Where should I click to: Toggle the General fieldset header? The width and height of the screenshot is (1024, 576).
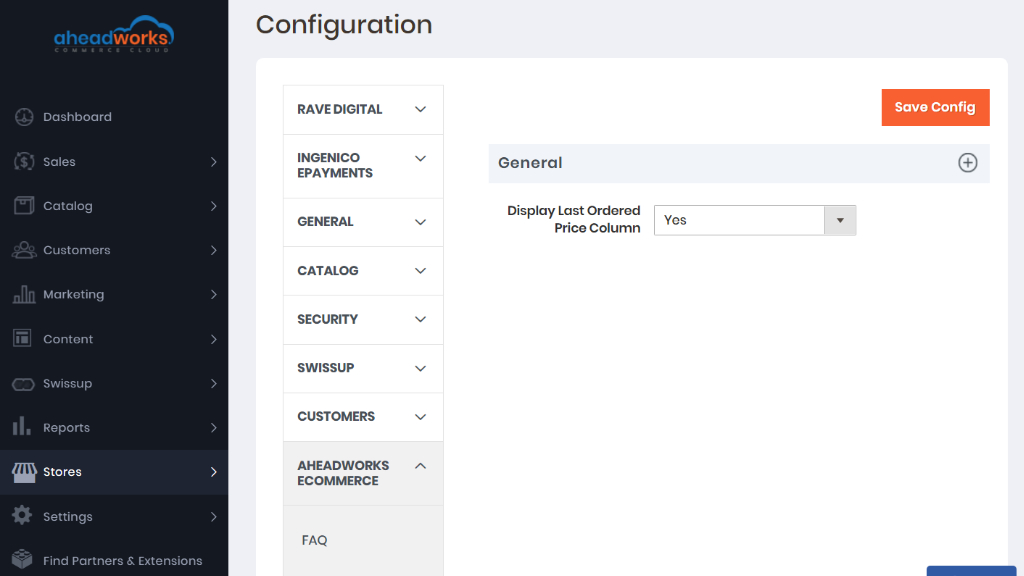click(x=739, y=163)
